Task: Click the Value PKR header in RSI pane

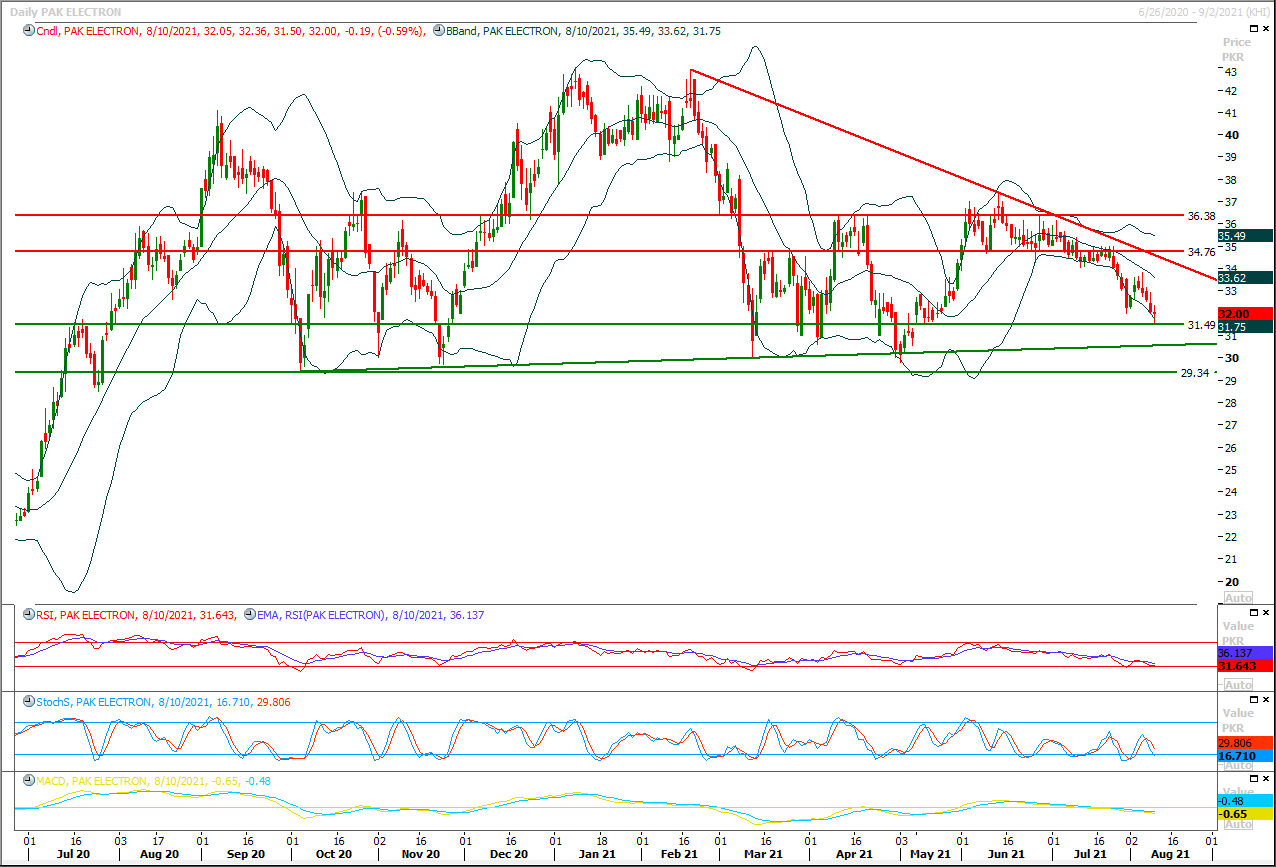Action: [x=1237, y=631]
